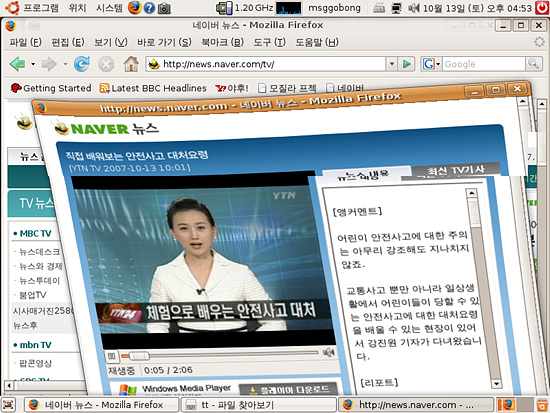Launch the screenshot camera tool in panel
Viewport: 550px width, 413px height.
(164, 8)
